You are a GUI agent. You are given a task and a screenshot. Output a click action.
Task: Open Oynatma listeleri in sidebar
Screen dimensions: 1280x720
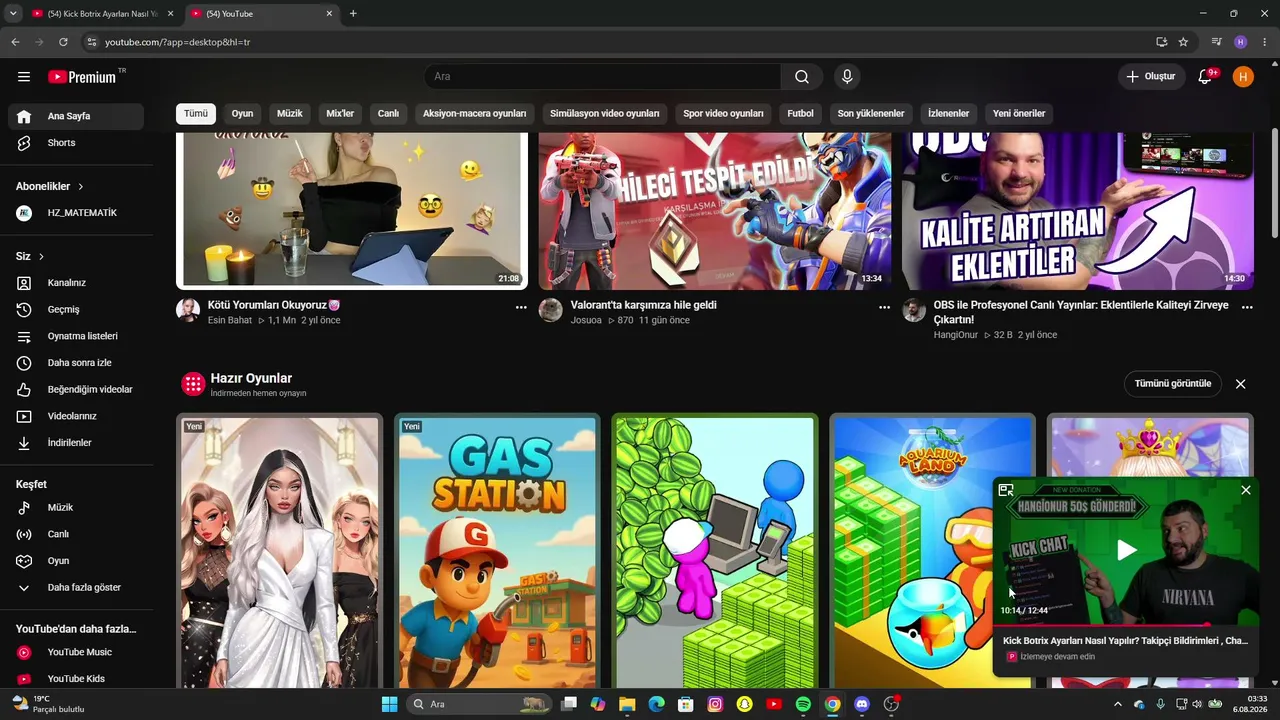click(76, 336)
